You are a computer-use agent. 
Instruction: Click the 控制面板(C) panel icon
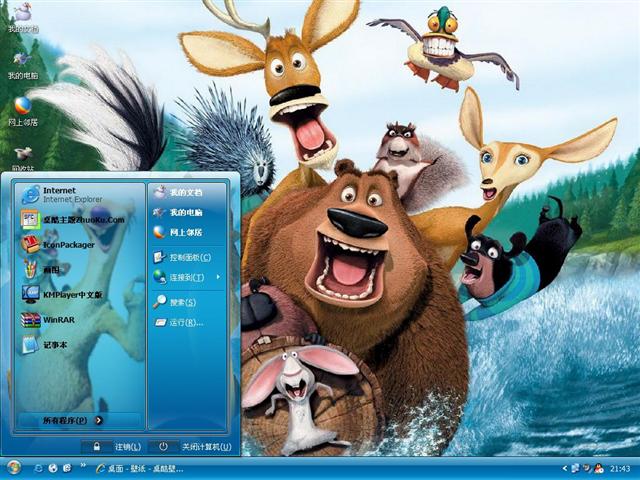[159, 257]
